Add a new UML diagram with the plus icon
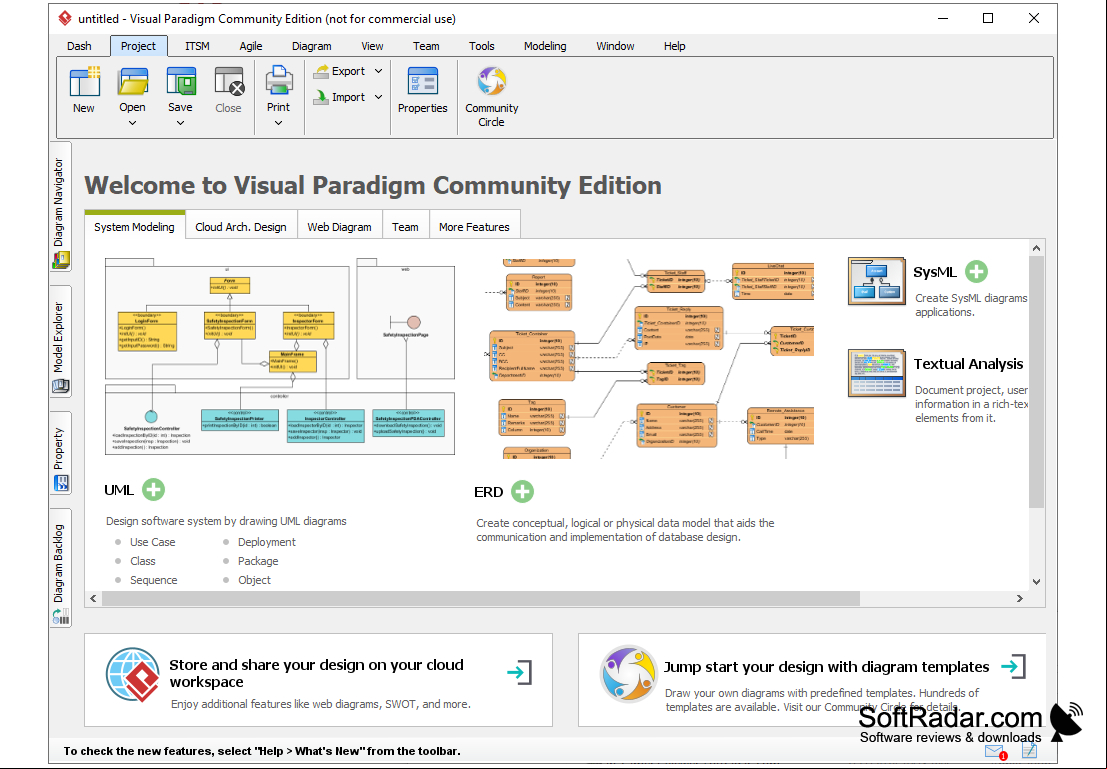The height and width of the screenshot is (769, 1107). pyautogui.click(x=153, y=489)
